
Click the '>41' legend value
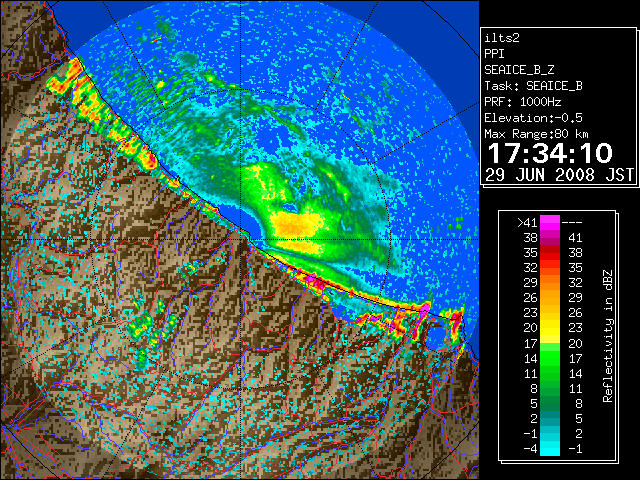[x=527, y=223]
